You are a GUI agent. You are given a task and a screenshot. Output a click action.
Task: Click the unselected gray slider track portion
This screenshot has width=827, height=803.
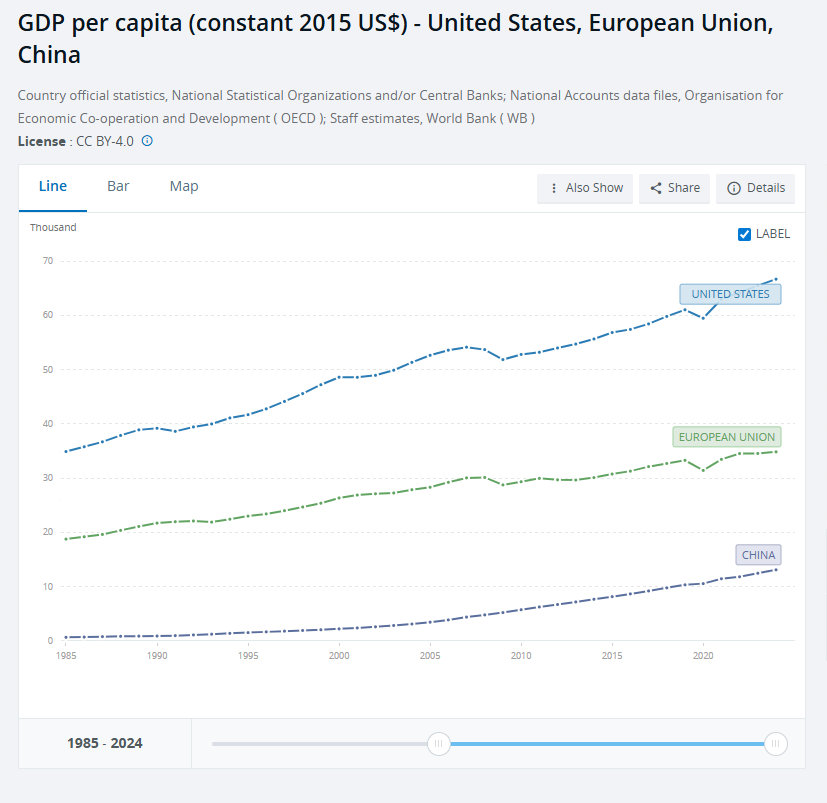[320, 744]
